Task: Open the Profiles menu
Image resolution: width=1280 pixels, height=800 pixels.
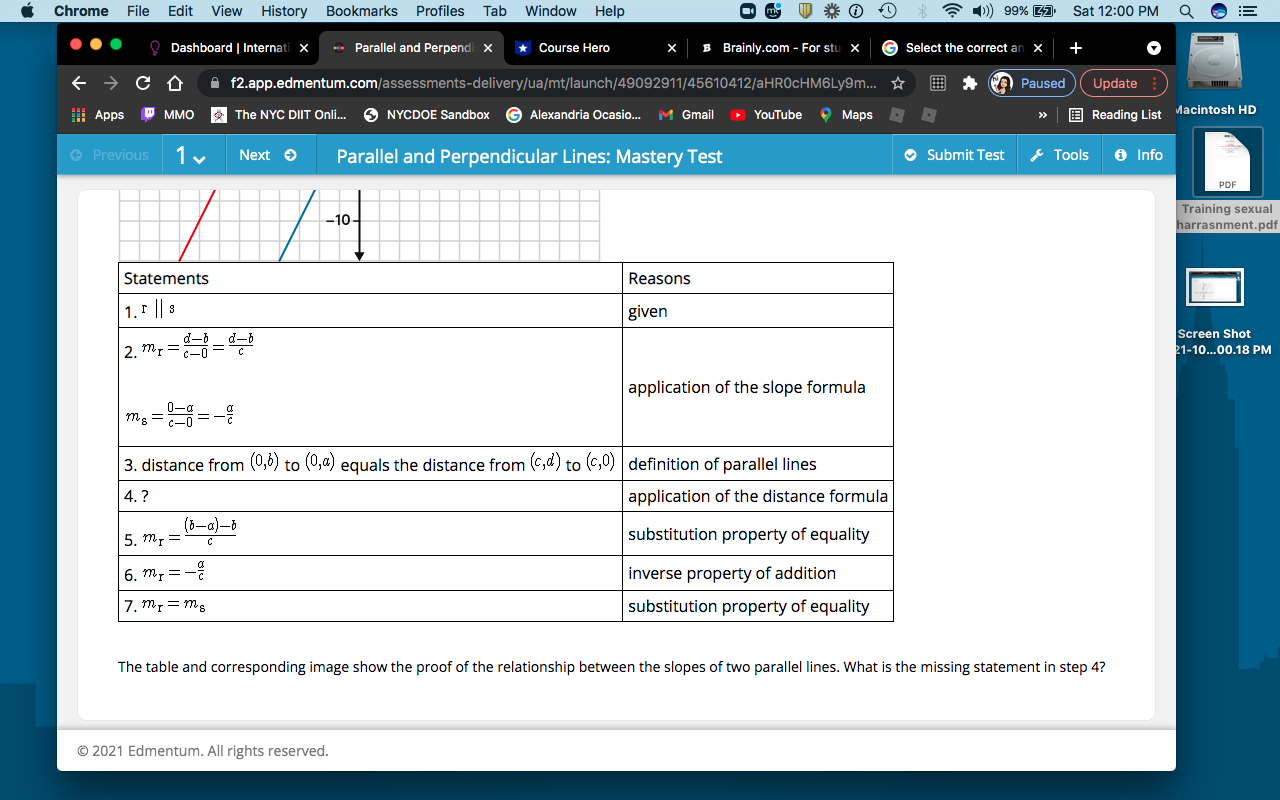Action: tap(440, 11)
